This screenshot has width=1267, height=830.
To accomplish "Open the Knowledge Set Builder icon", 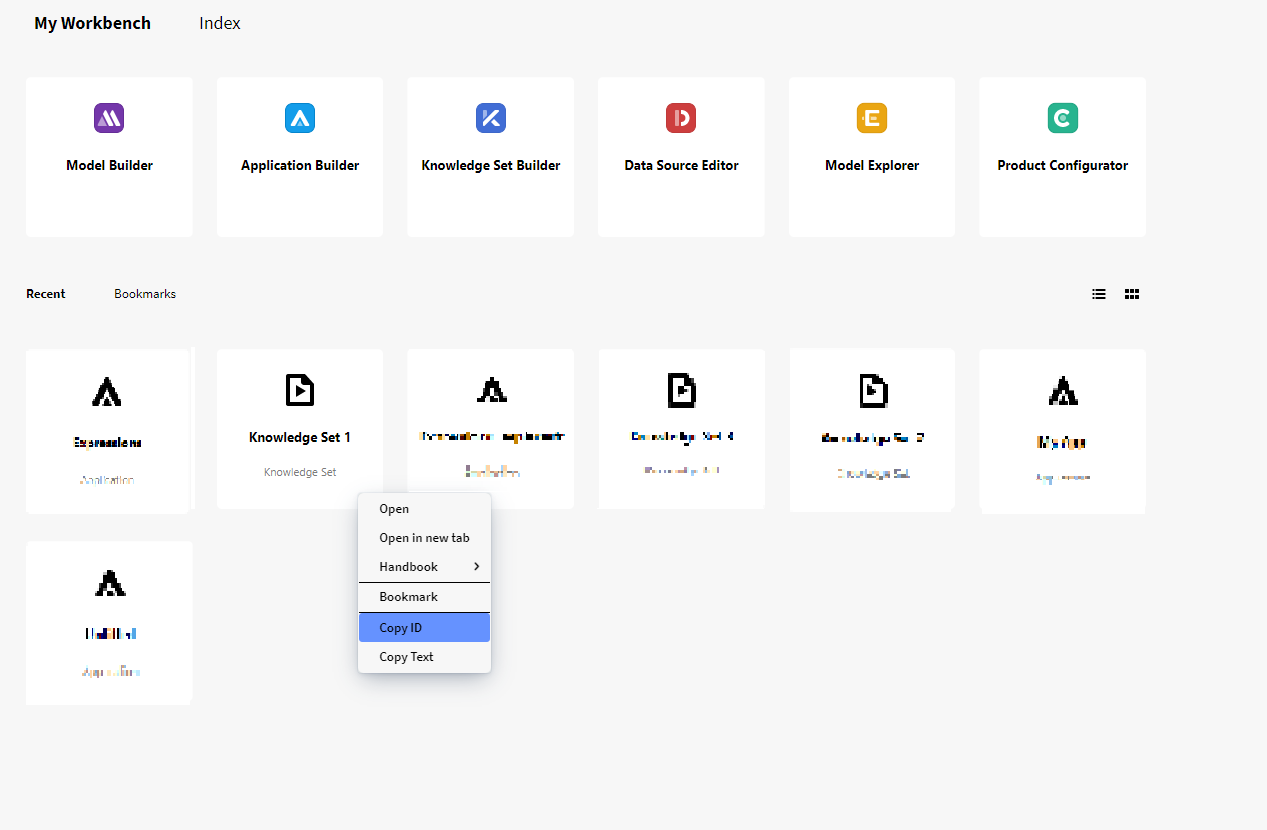I will pyautogui.click(x=490, y=118).
